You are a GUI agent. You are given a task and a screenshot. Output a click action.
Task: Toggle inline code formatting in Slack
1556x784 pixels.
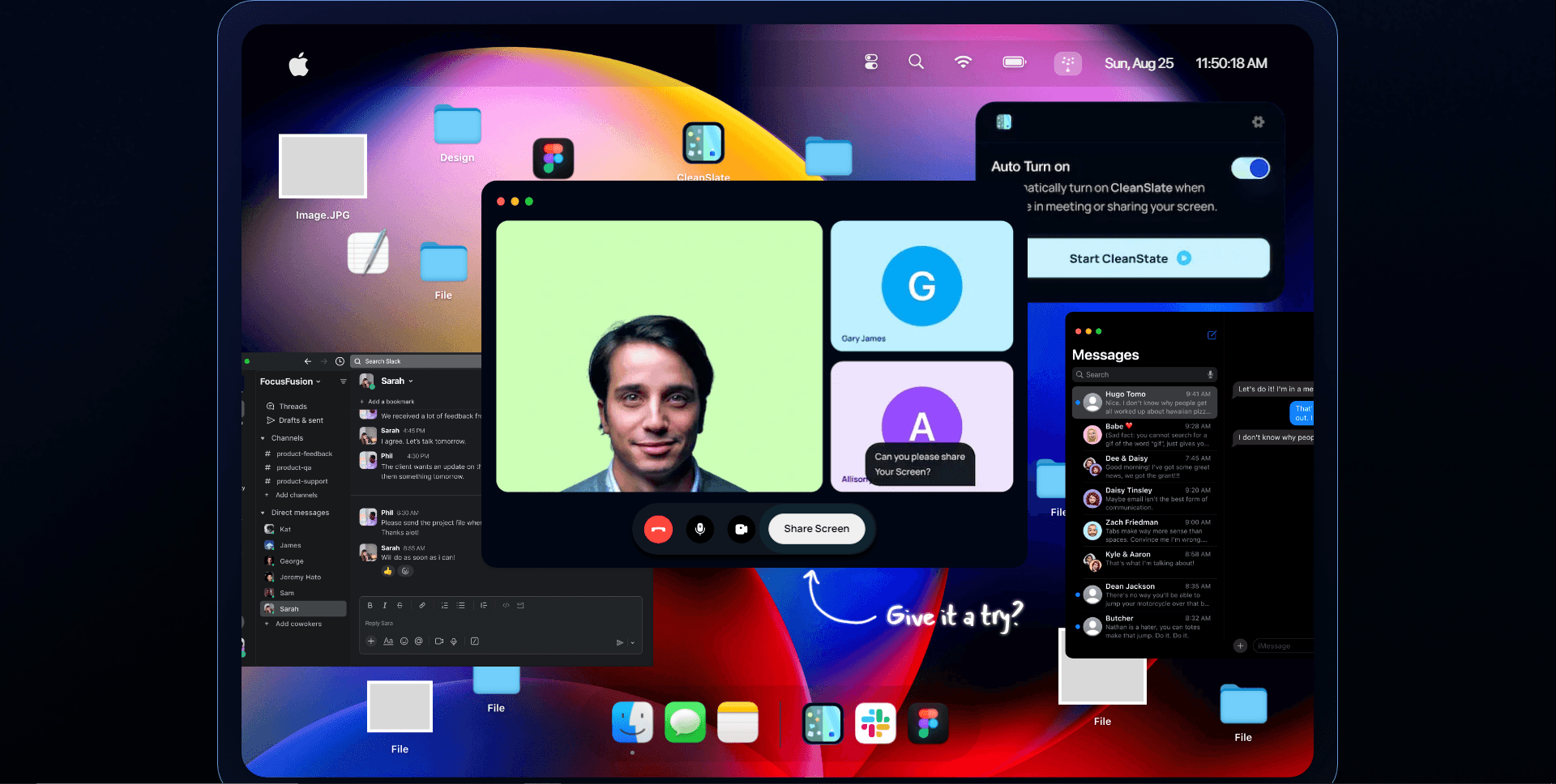[x=506, y=605]
